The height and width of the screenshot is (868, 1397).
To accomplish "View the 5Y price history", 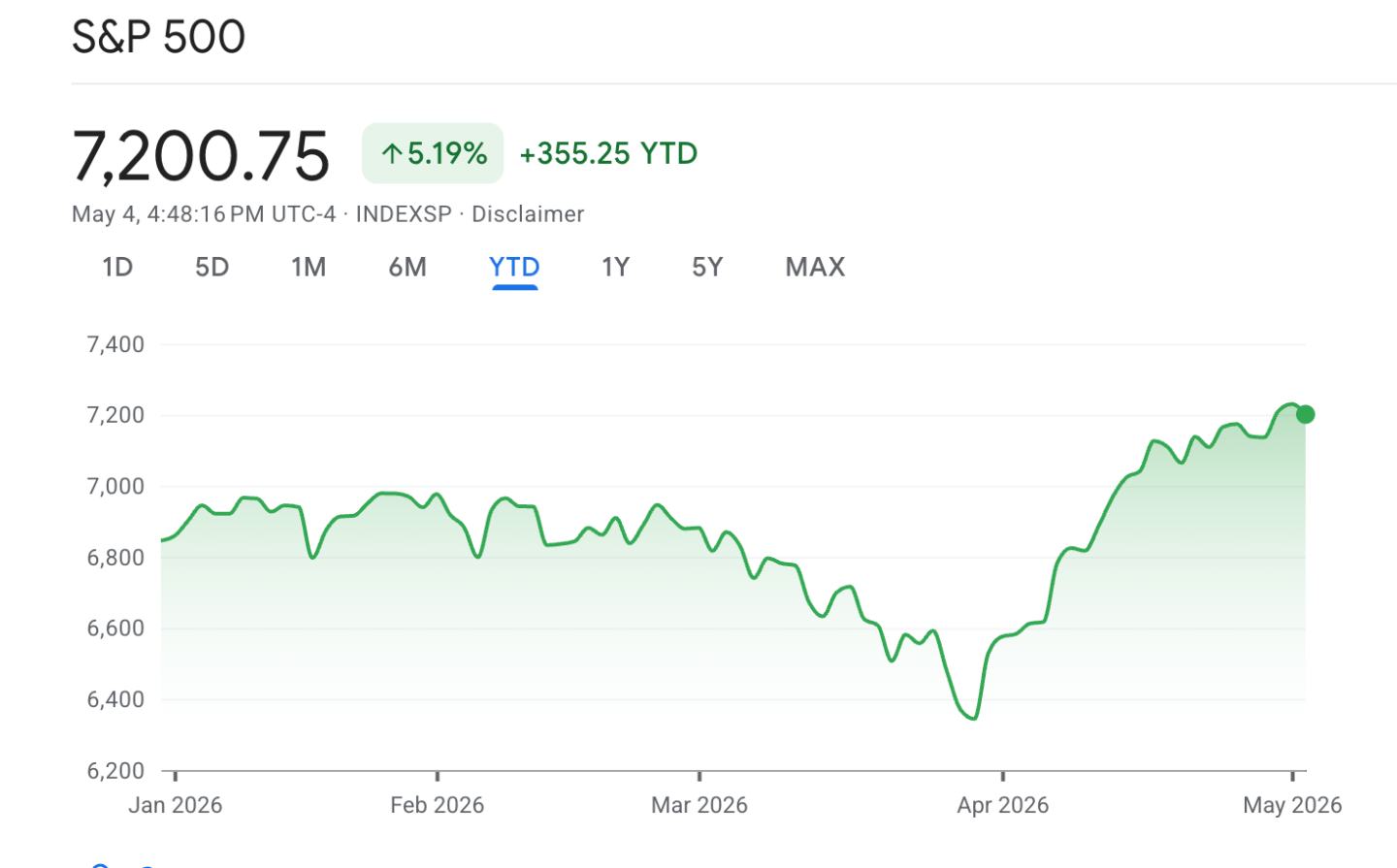I will coord(707,267).
